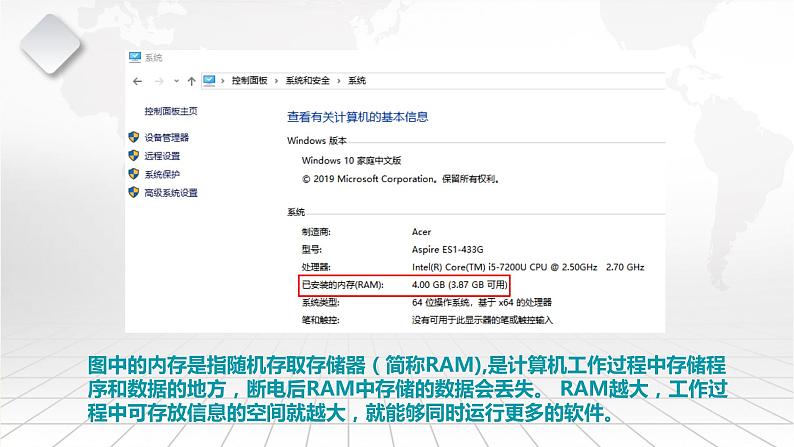794x447 pixels.
Task: Click the forward navigation arrow
Action: coord(159,81)
